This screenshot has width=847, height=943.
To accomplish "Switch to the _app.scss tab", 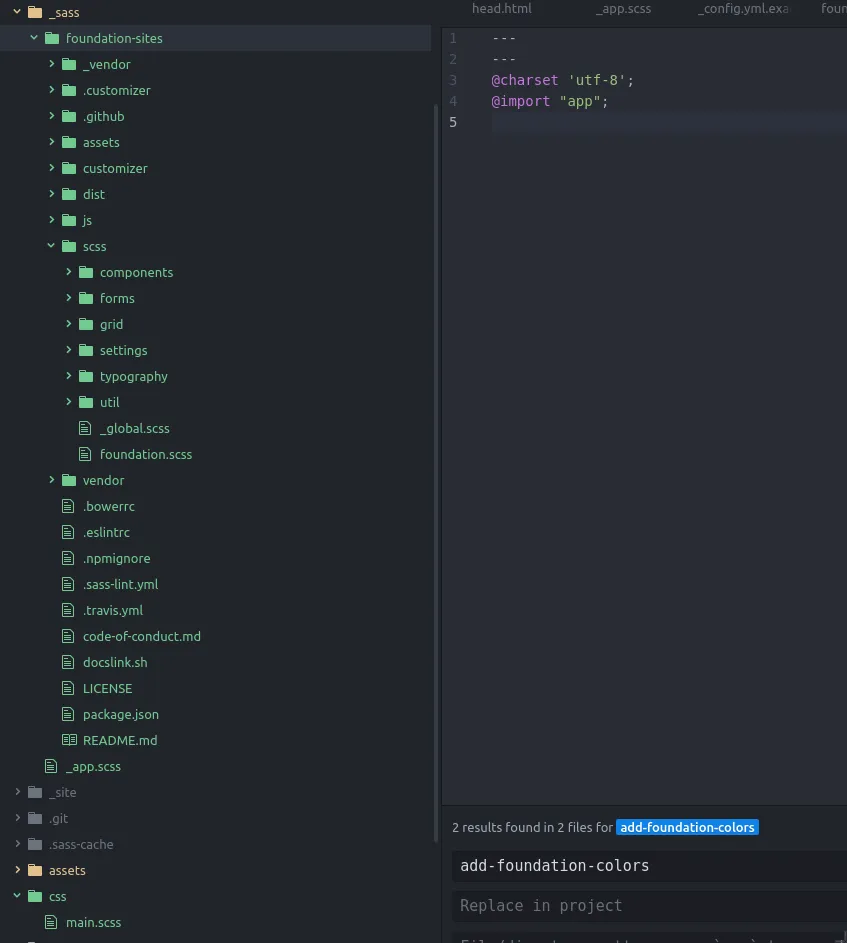I will coord(623,8).
